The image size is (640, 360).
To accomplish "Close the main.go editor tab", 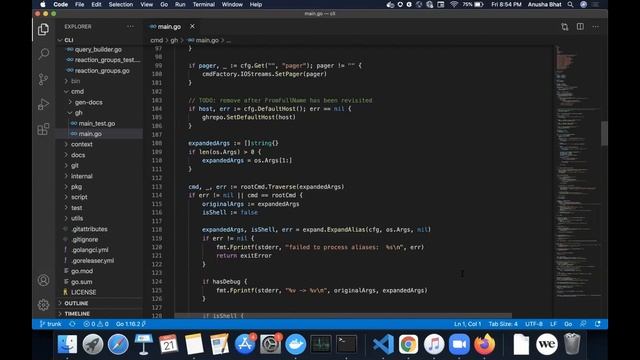I will click(x=192, y=27).
